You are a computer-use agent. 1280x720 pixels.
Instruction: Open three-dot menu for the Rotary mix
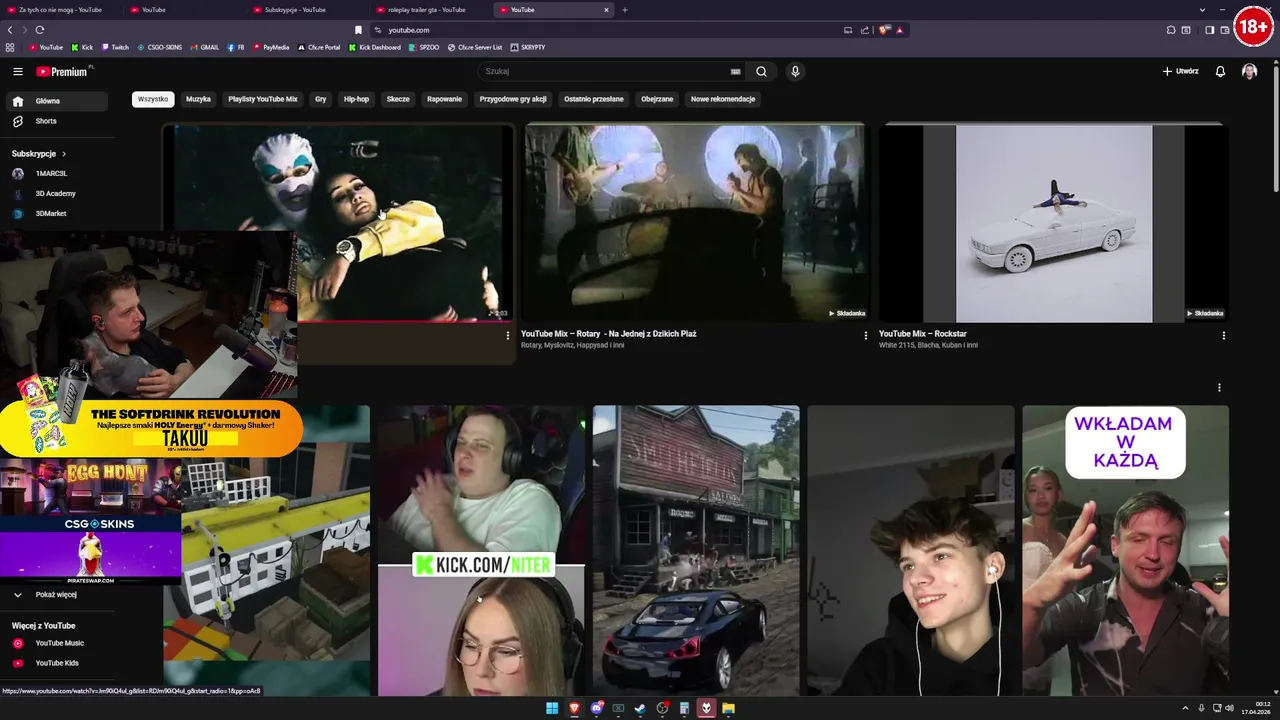pos(866,336)
